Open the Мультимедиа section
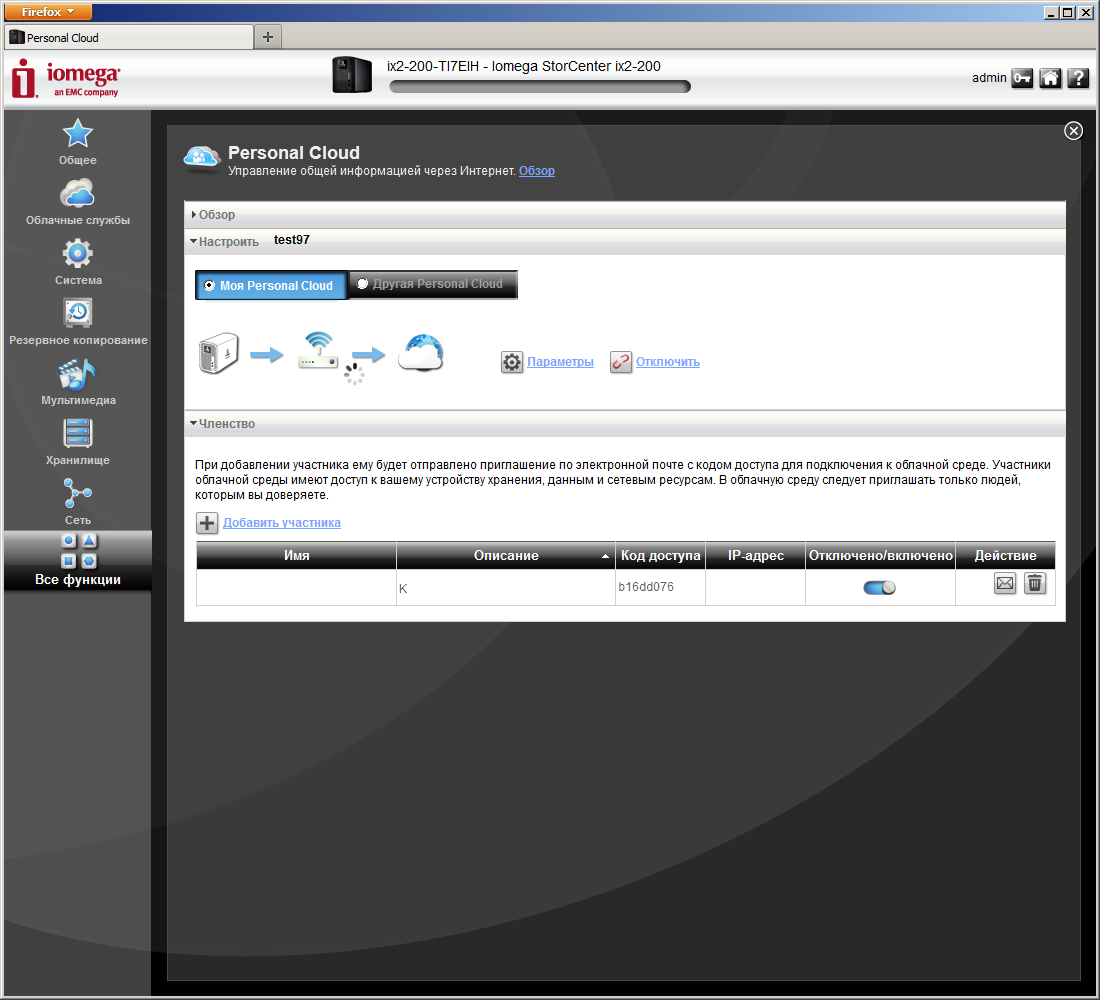The image size is (1100, 1000). 77,382
